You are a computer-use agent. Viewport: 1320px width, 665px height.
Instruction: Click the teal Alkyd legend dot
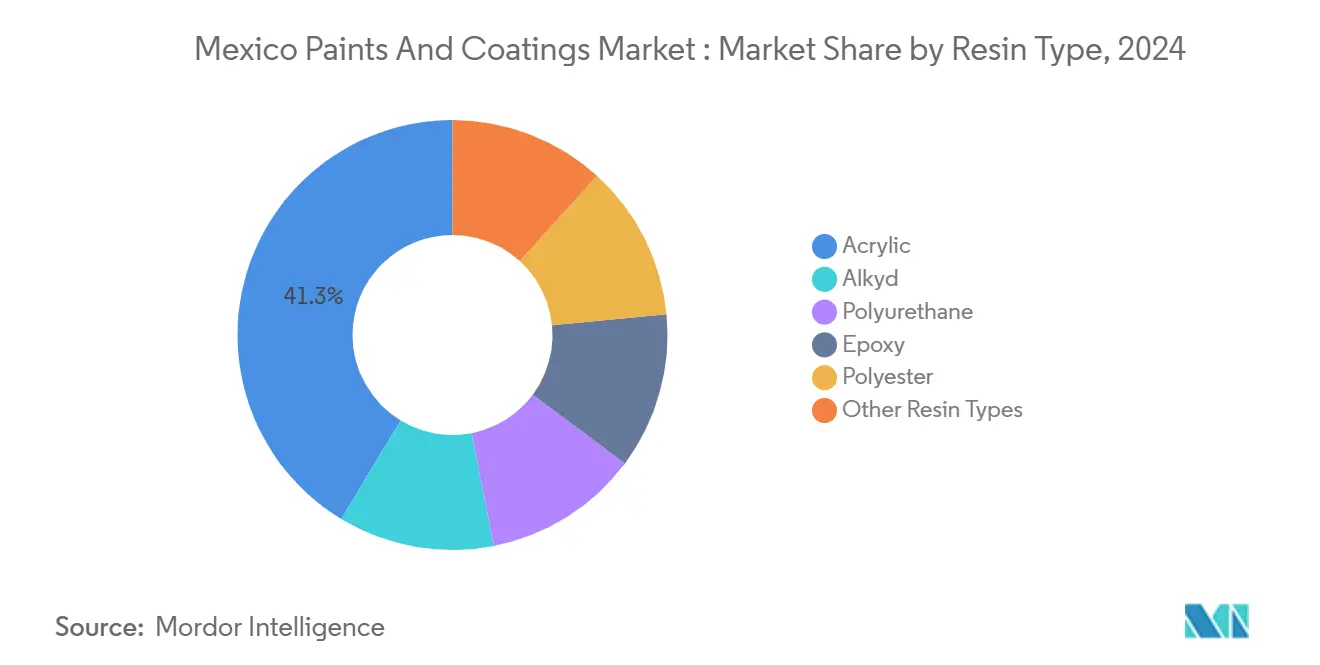point(824,279)
